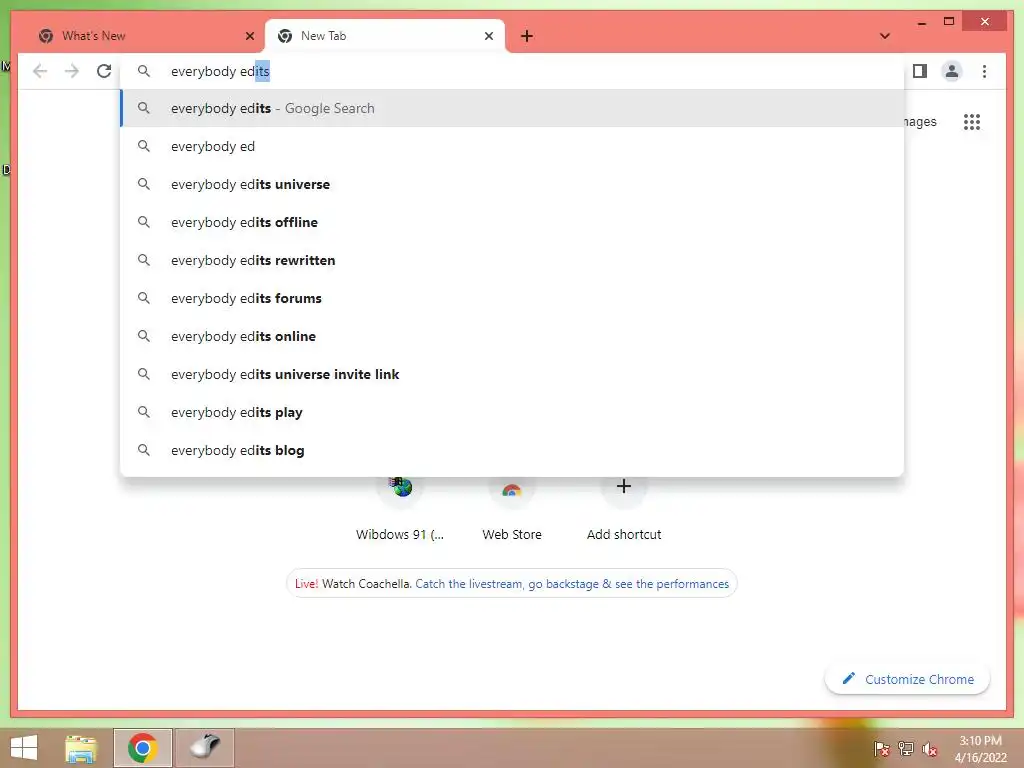Click the address bar search text
The height and width of the screenshot is (768, 1024).
[x=220, y=71]
